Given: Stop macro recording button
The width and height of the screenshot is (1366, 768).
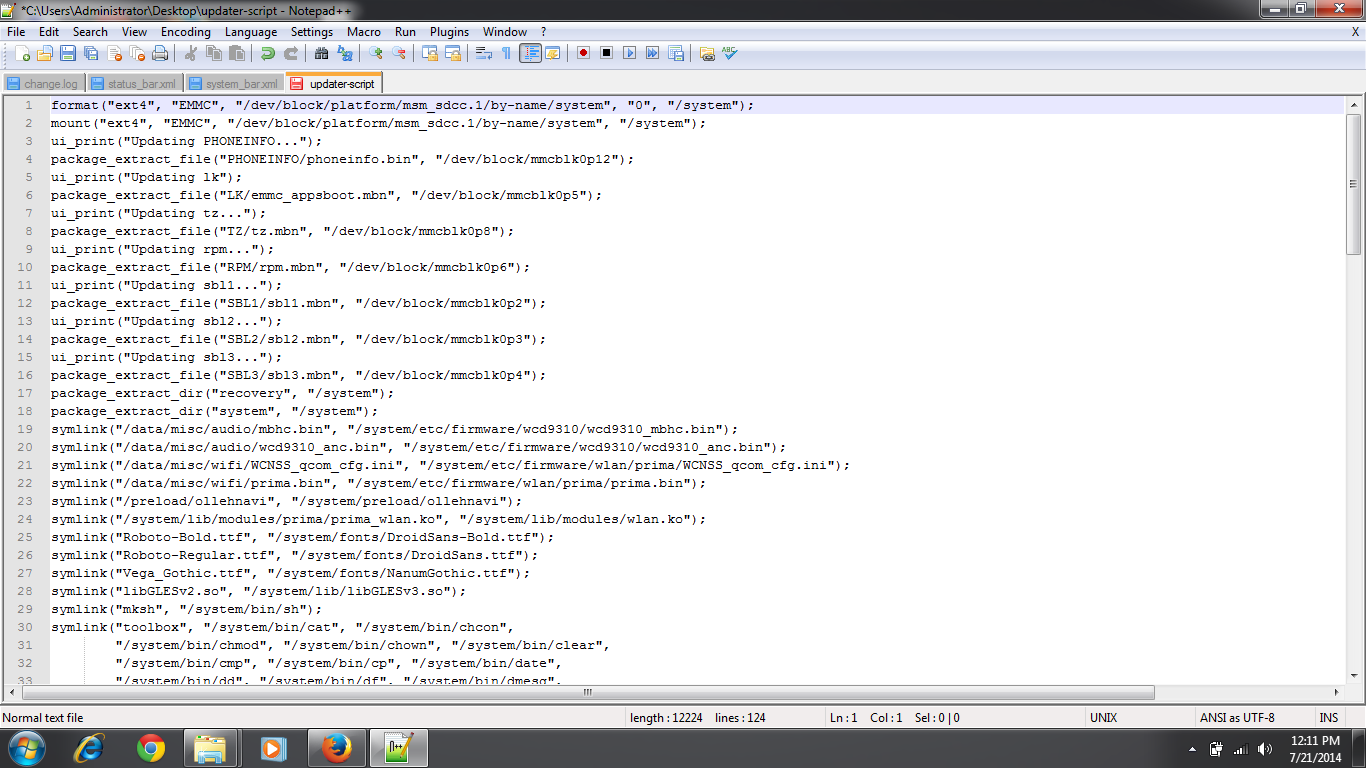Looking at the screenshot, I should tap(606, 53).
